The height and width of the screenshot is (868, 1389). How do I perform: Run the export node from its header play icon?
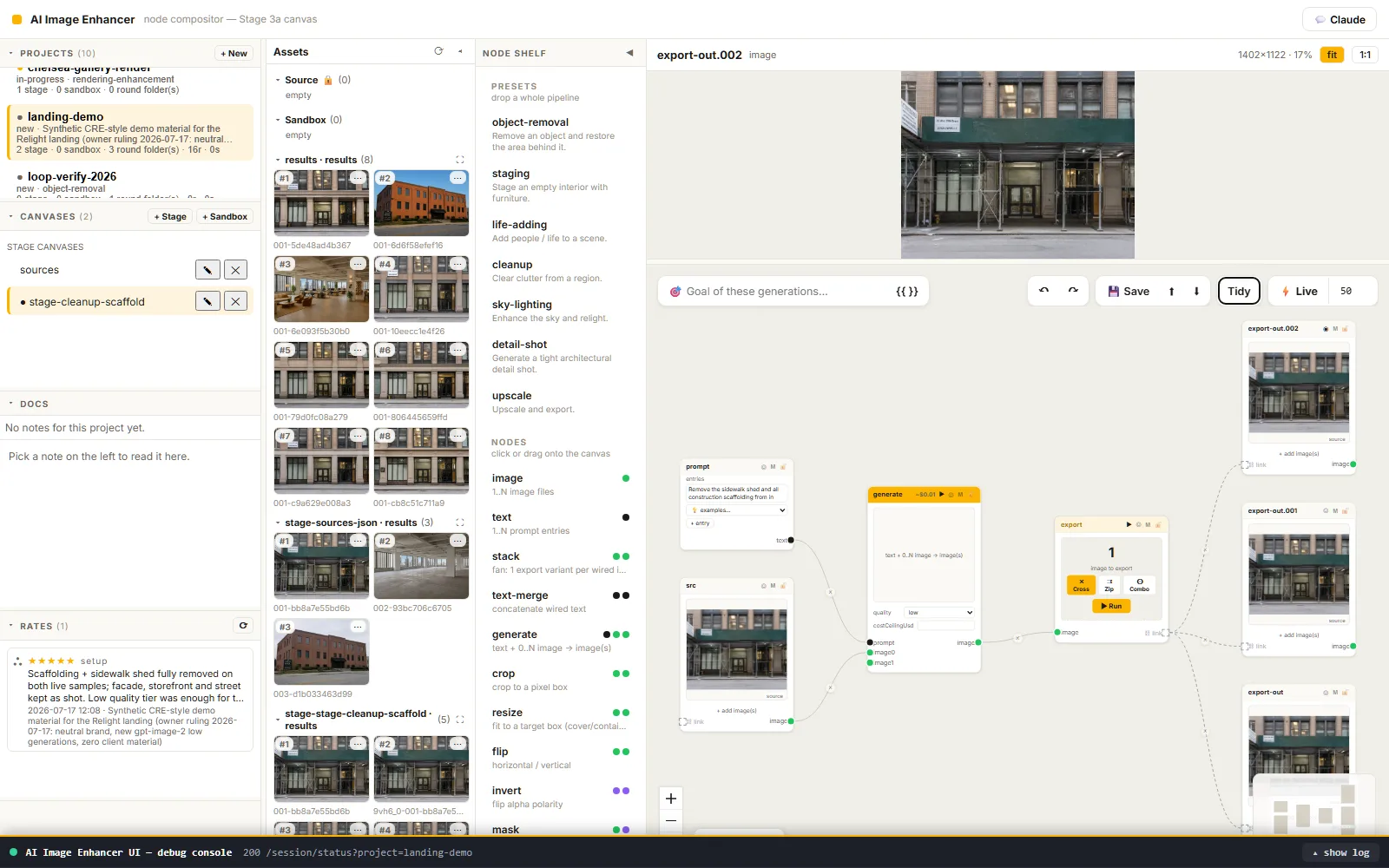click(x=1129, y=524)
